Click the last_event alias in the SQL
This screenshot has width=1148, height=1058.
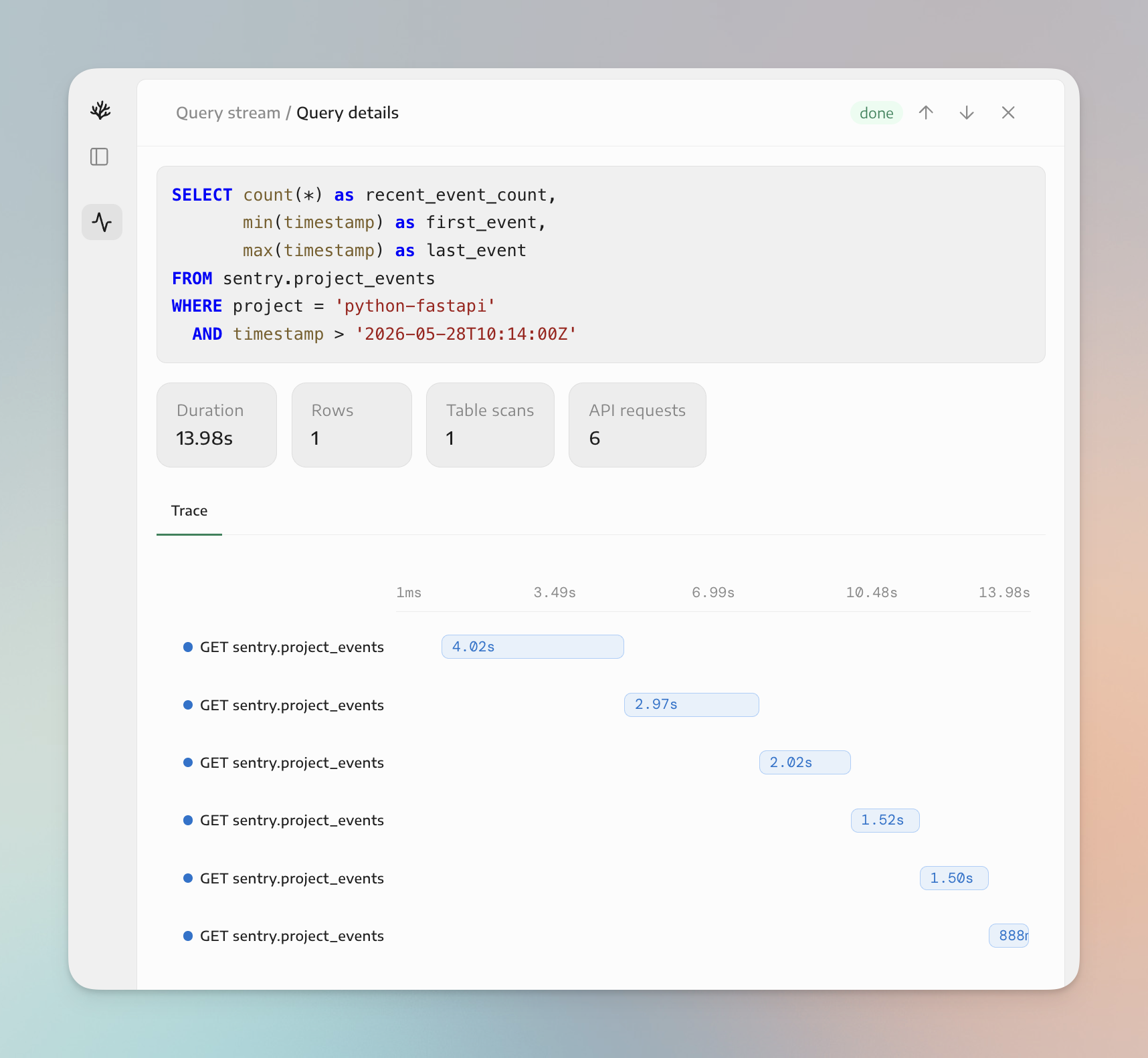click(x=476, y=251)
